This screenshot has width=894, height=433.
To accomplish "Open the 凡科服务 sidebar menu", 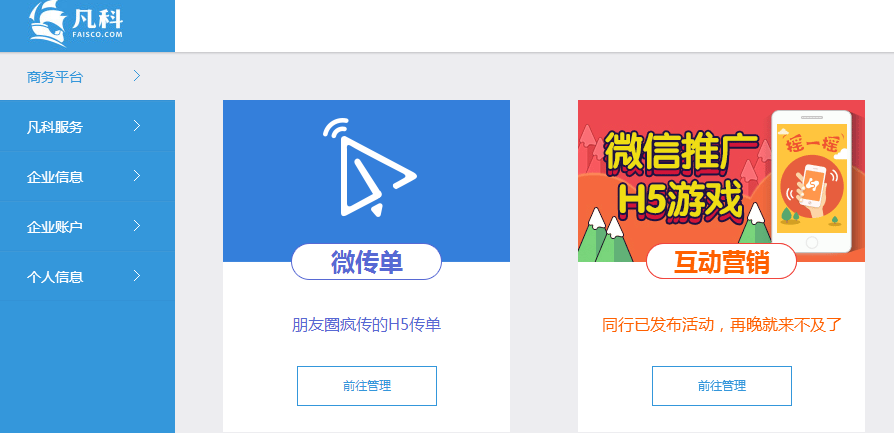I will tap(87, 126).
